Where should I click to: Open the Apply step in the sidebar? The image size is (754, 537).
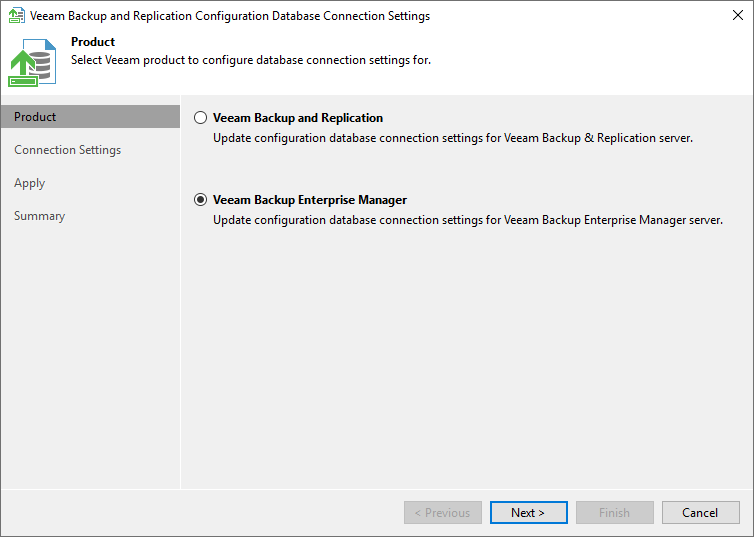pos(30,183)
